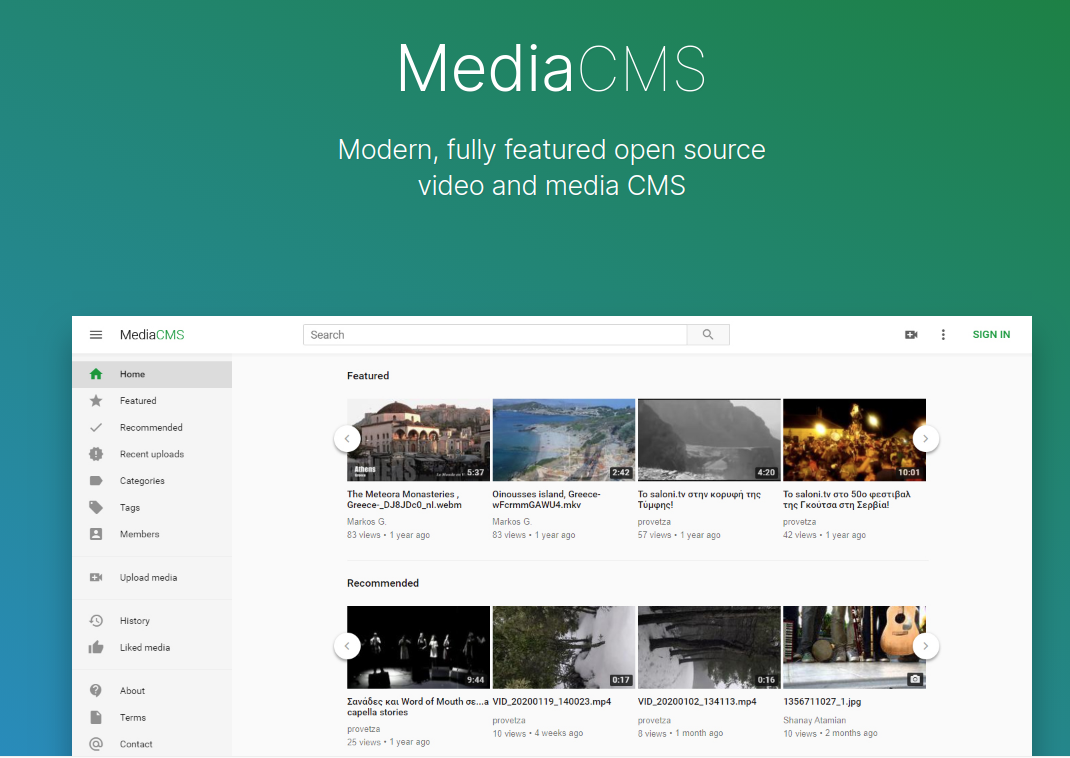Select Home in the sidebar

[152, 375]
